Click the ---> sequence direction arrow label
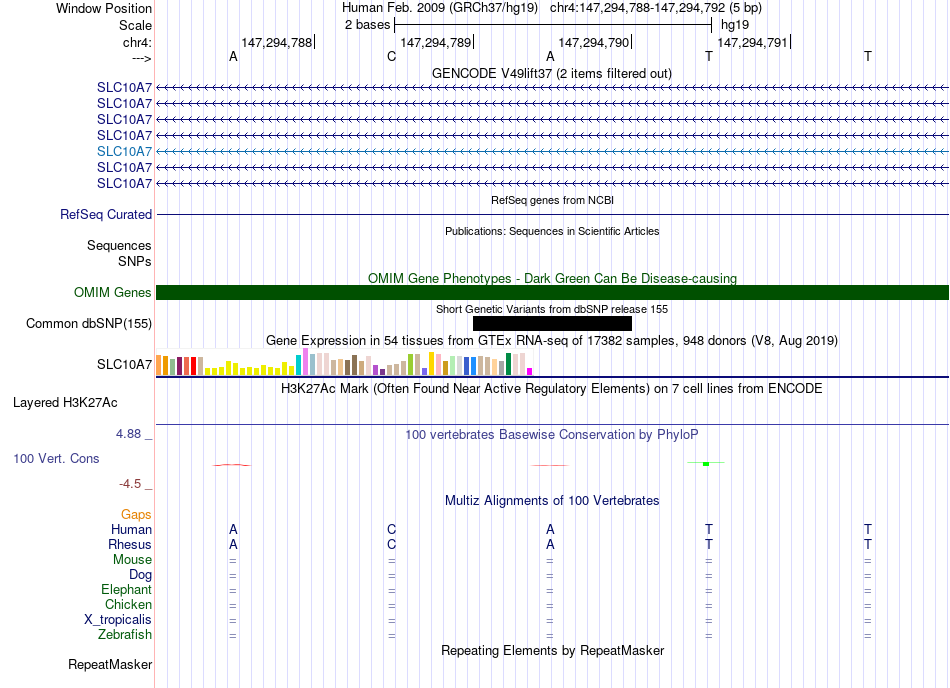The image size is (950, 688). point(141,58)
